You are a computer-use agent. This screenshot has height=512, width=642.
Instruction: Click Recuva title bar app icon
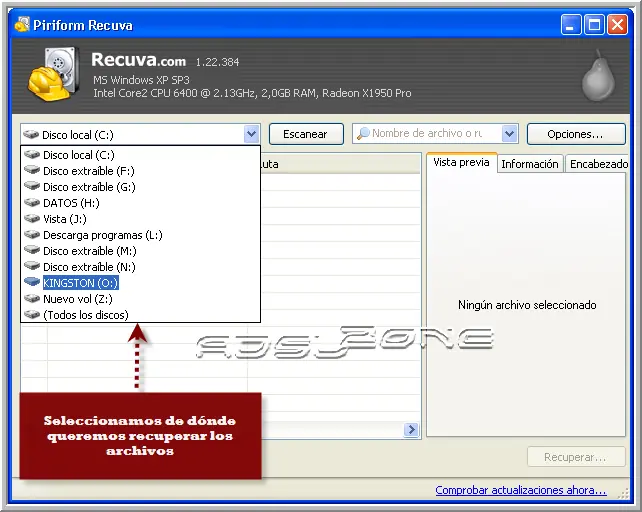(x=22, y=25)
